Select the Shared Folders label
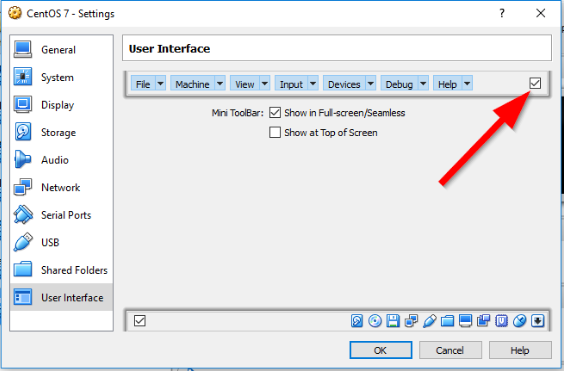The width and height of the screenshot is (564, 371). point(74,270)
